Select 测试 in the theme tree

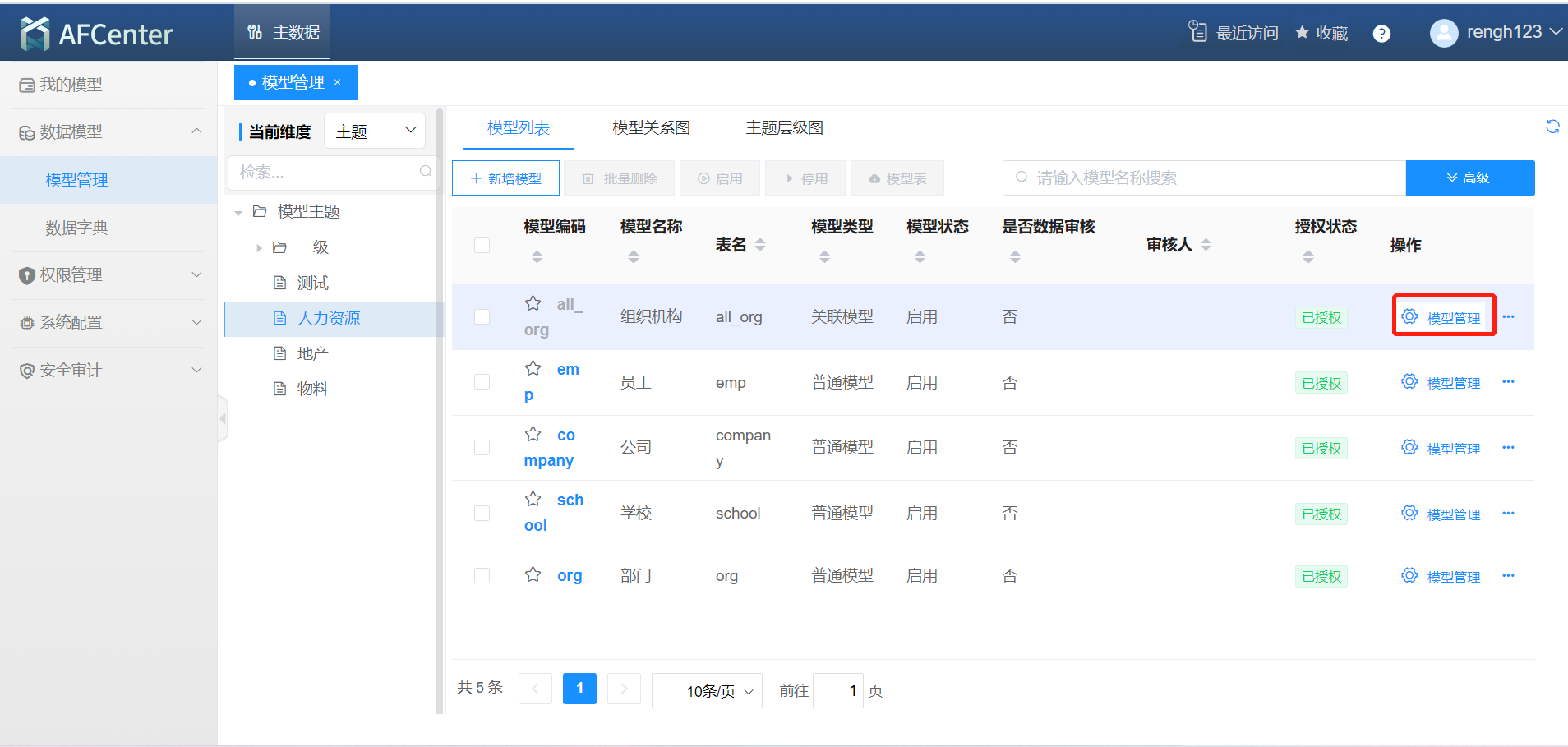(x=312, y=283)
